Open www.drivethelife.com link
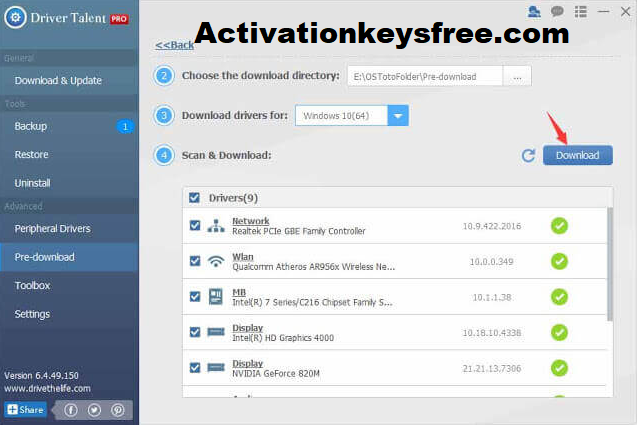Viewport: 637px width, 425px height. click(48, 388)
